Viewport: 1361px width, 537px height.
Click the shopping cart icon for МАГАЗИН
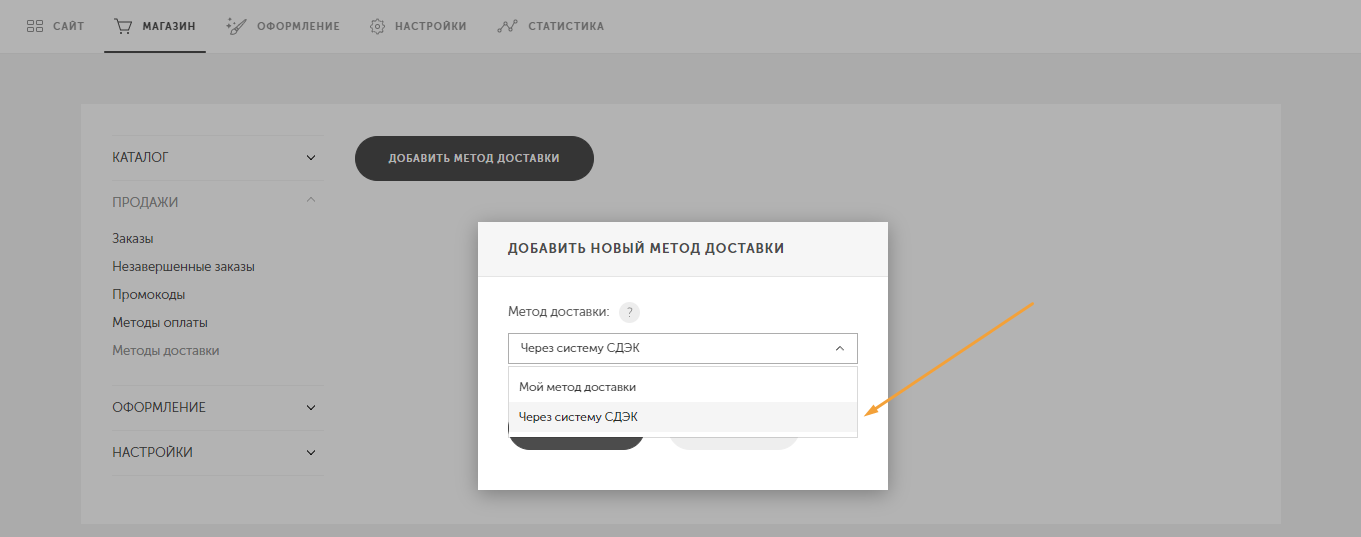(x=123, y=26)
